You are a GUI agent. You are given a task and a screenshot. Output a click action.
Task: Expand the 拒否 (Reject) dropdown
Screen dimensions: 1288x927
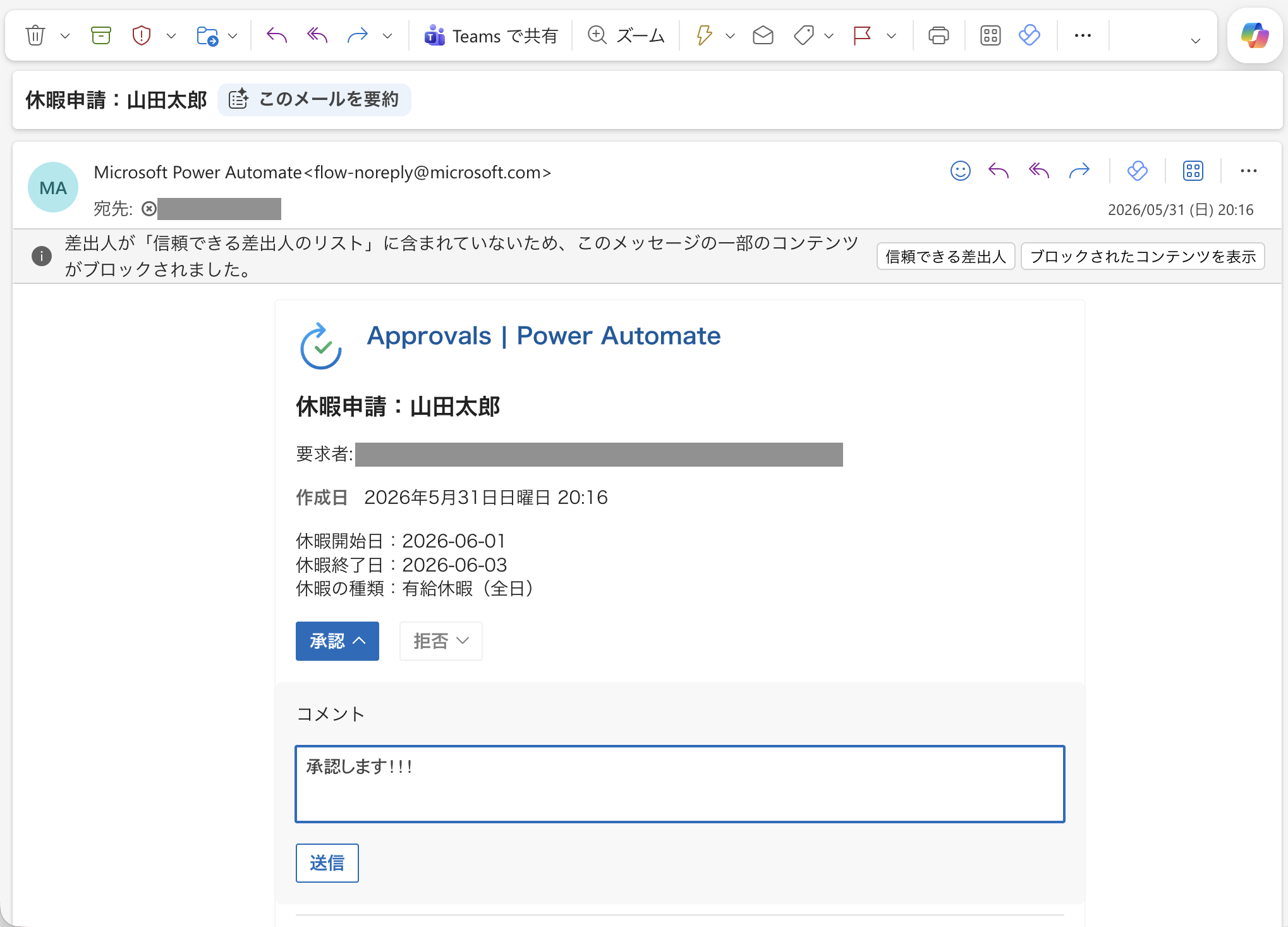tap(441, 641)
